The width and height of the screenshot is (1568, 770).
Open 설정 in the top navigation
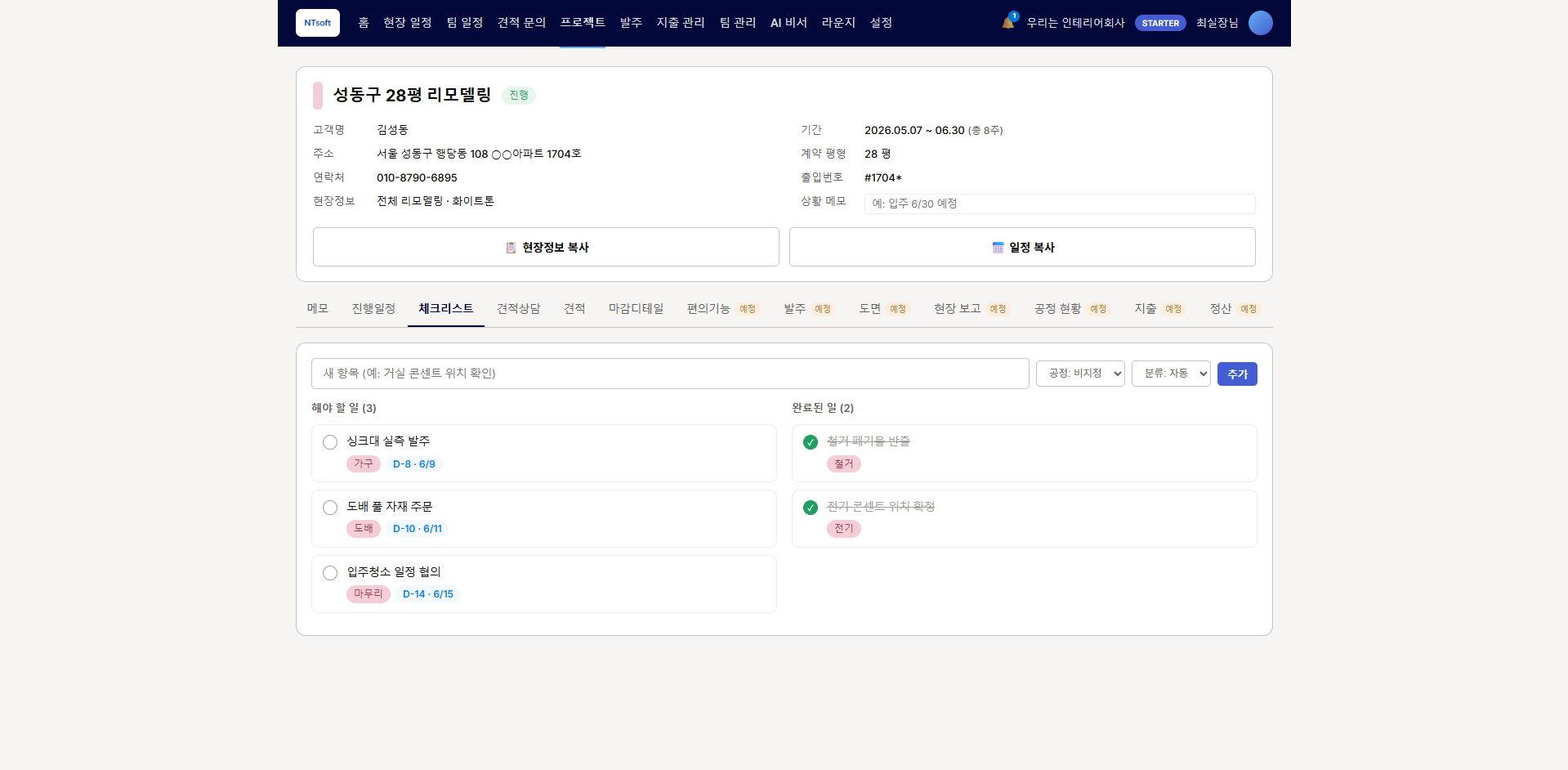[881, 23]
